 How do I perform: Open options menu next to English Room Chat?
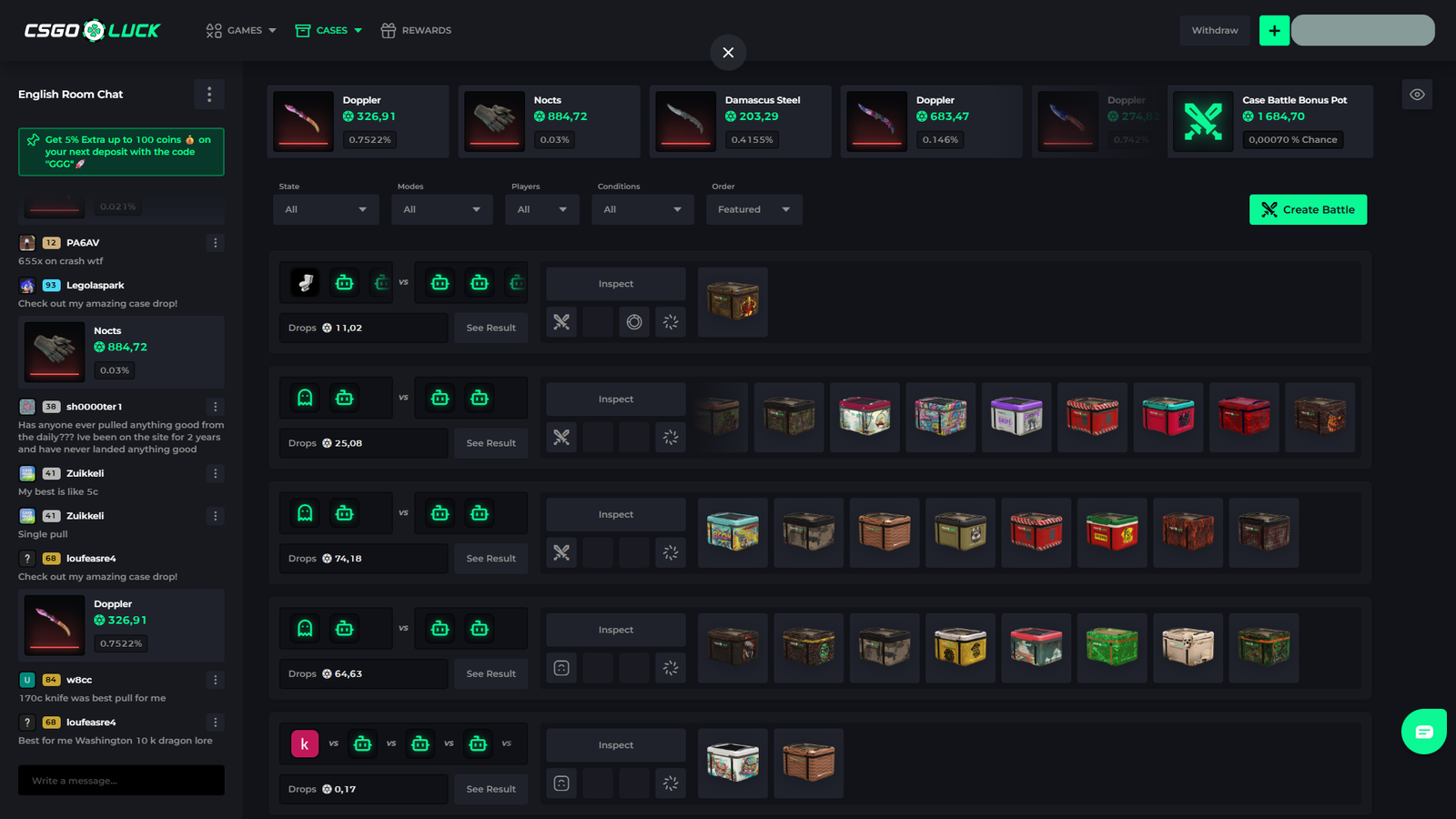[x=209, y=94]
